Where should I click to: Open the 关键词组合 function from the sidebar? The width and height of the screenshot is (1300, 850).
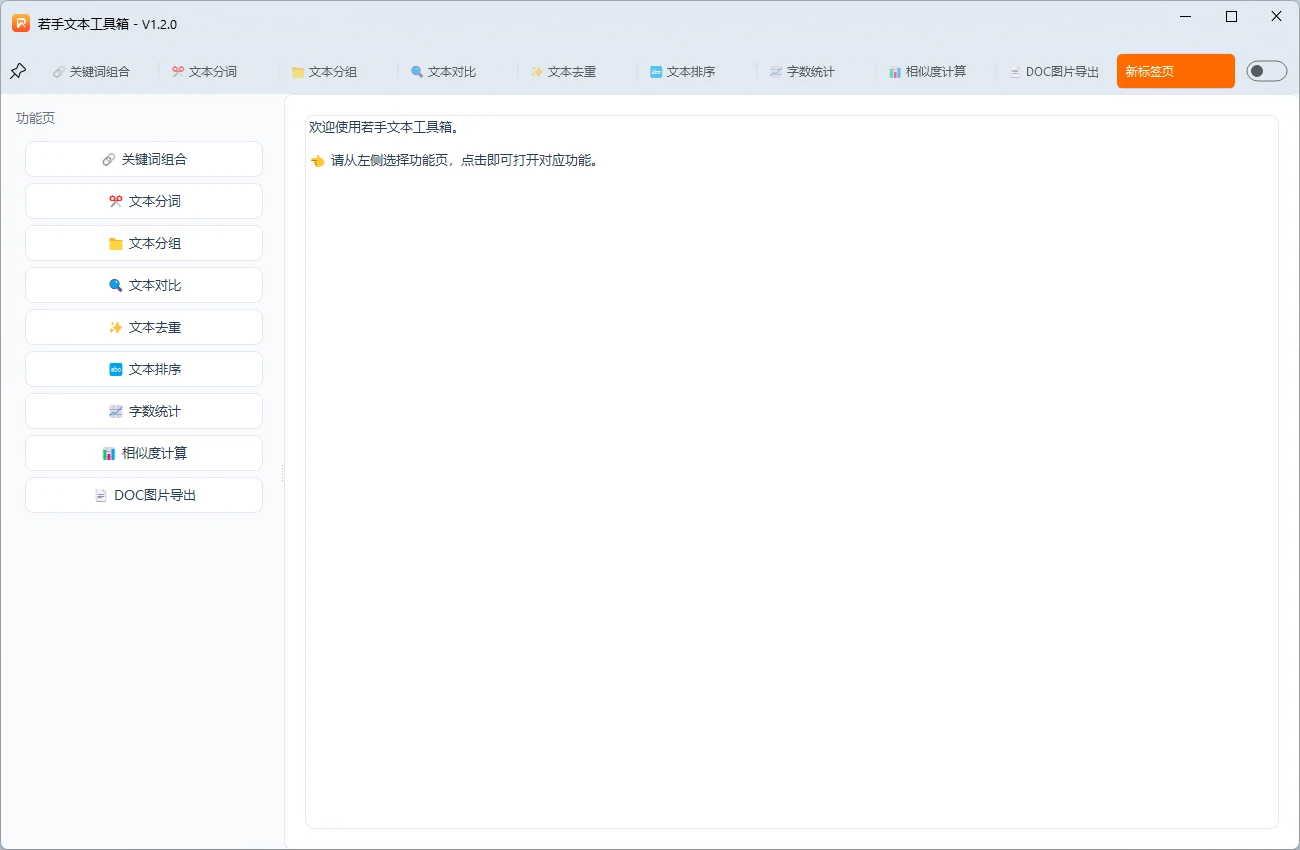pyautogui.click(x=143, y=159)
